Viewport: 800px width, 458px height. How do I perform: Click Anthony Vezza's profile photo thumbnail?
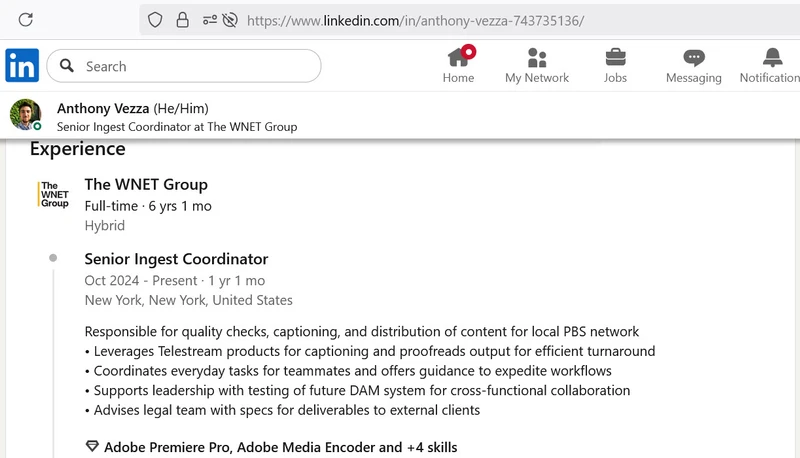25,115
